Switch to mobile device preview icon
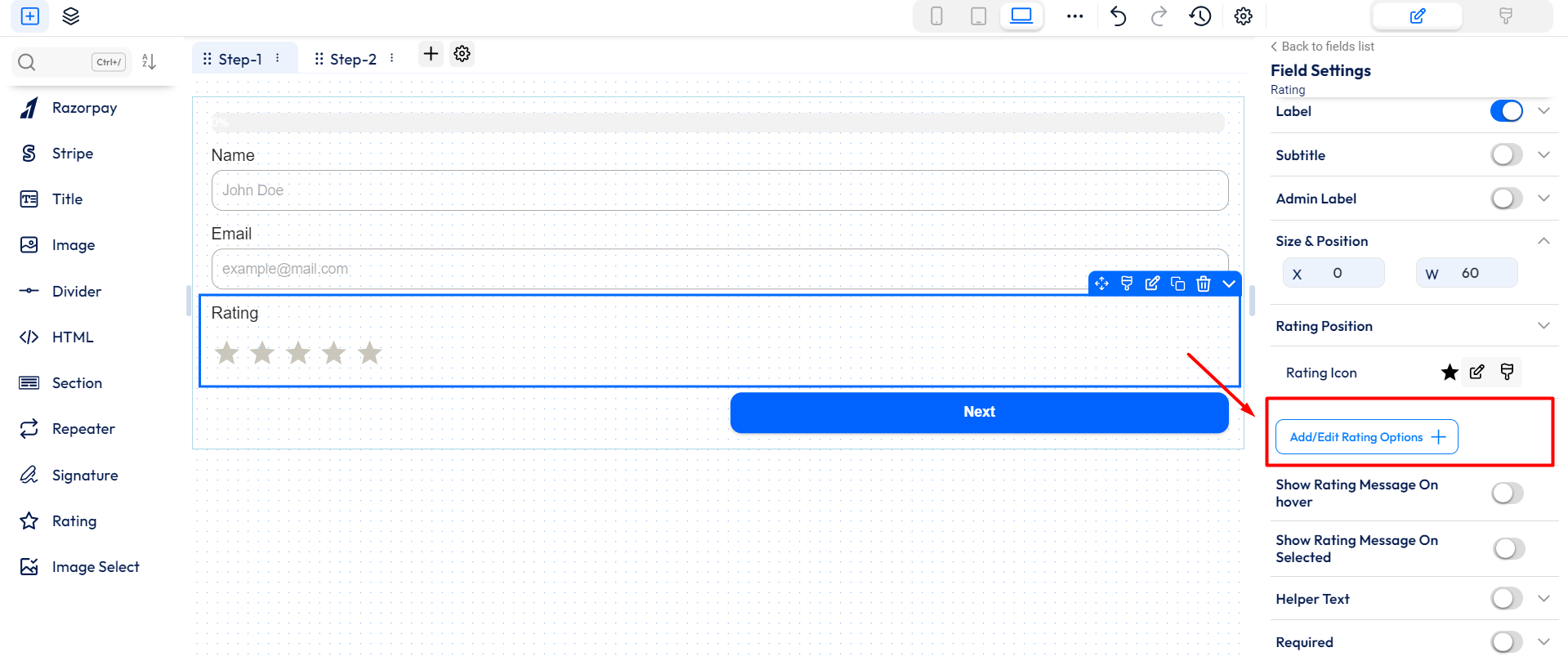The image size is (1568, 661). [936, 16]
